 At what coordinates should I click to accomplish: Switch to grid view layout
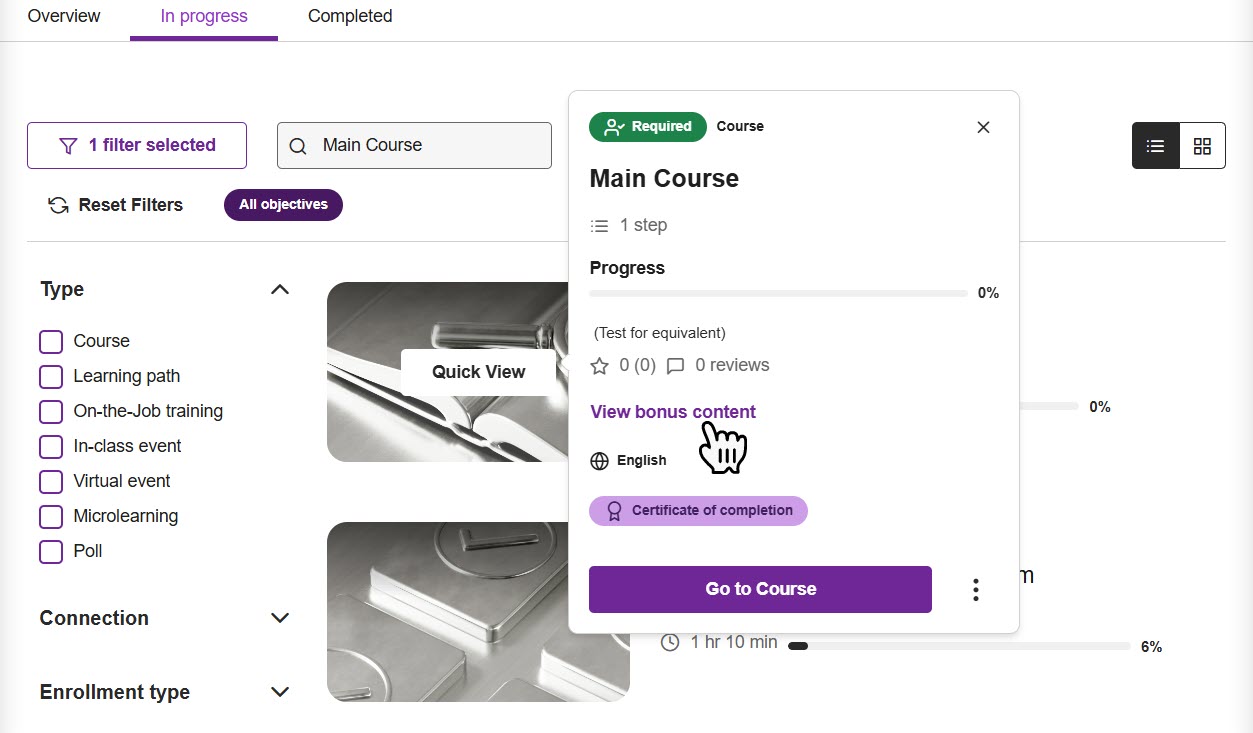pyautogui.click(x=1201, y=145)
